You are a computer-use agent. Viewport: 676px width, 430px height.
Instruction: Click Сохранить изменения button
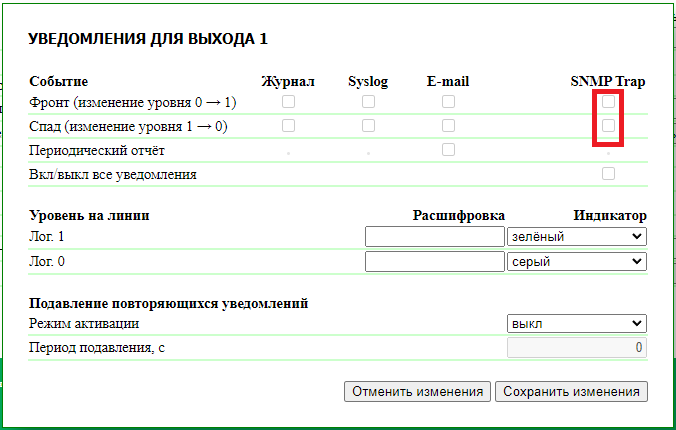pos(571,391)
